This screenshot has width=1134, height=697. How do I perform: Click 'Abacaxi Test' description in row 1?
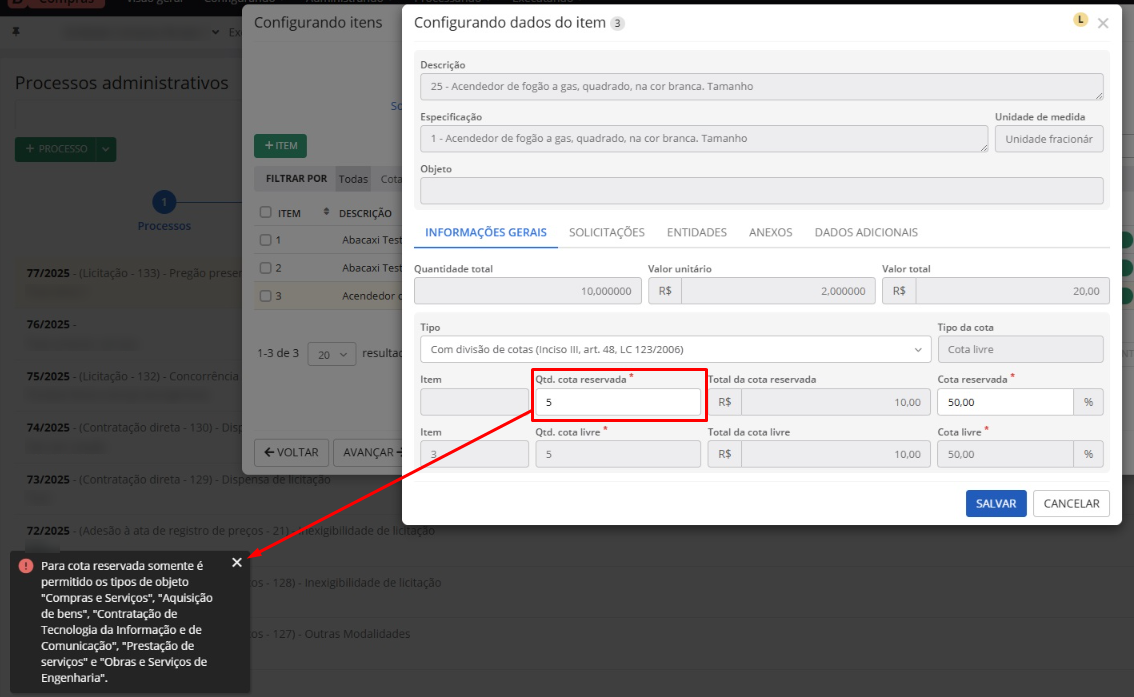[371, 239]
